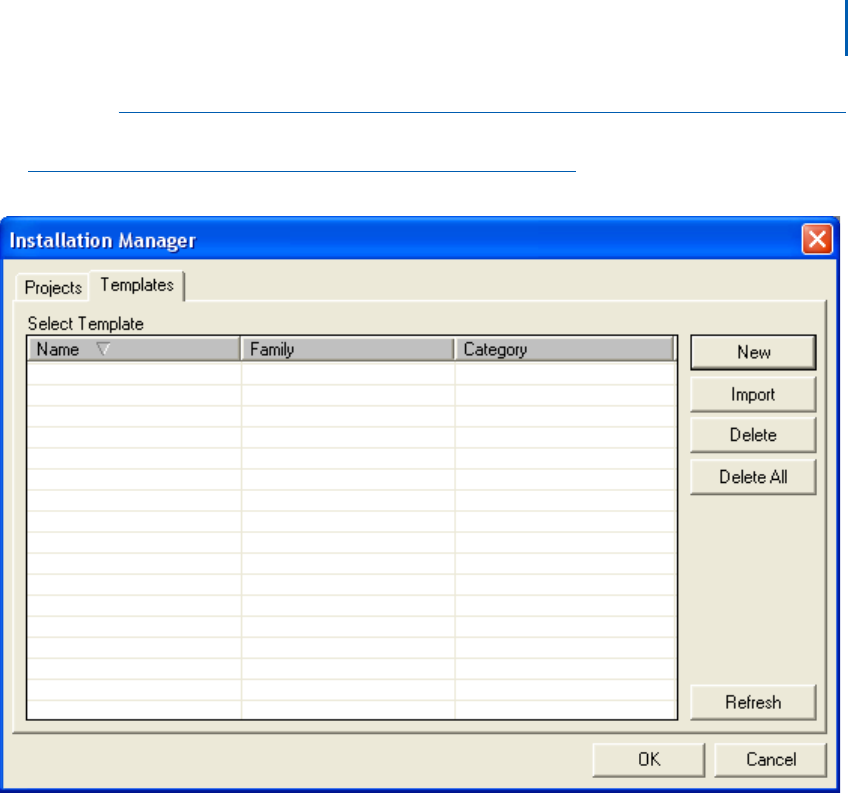The image size is (848, 793).
Task: Confirm the dialog with OK
Action: [x=649, y=759]
